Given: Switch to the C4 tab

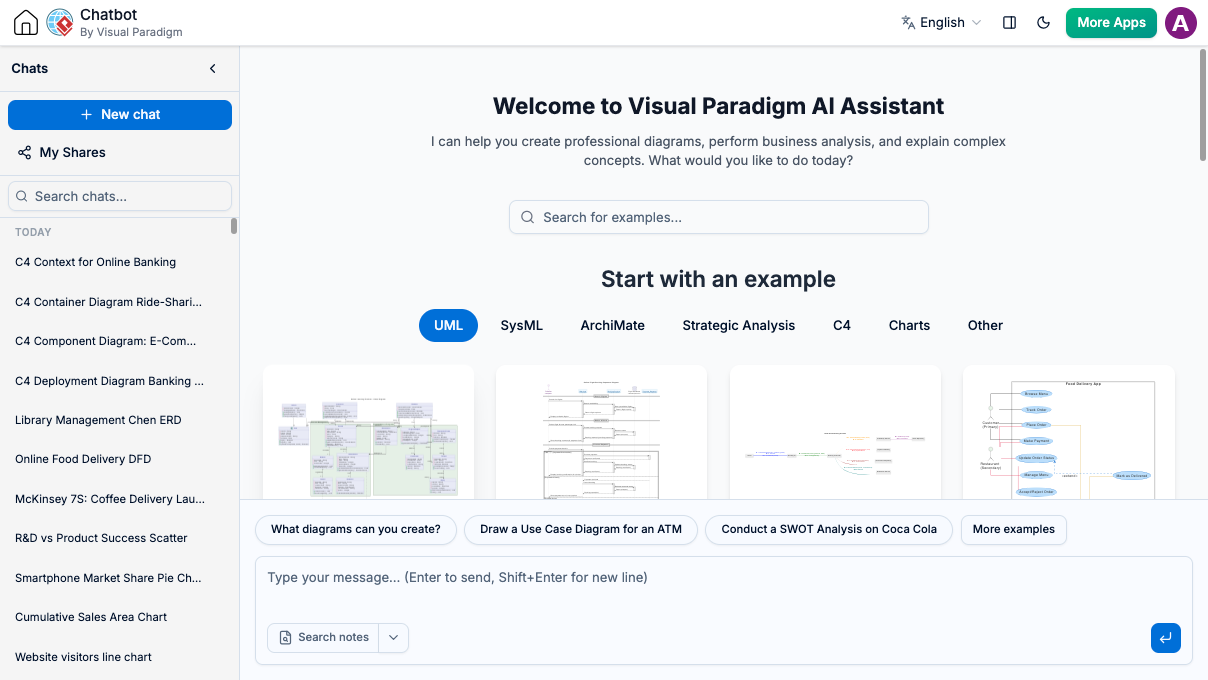Looking at the screenshot, I should (842, 326).
